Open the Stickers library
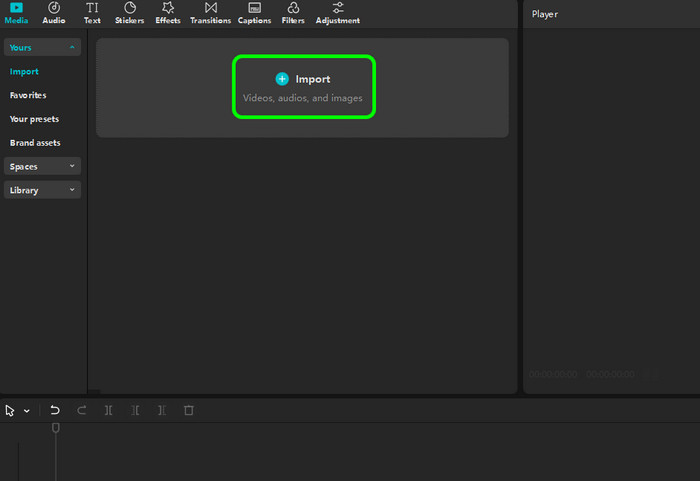Viewport: 700px width, 481px height. [129, 13]
